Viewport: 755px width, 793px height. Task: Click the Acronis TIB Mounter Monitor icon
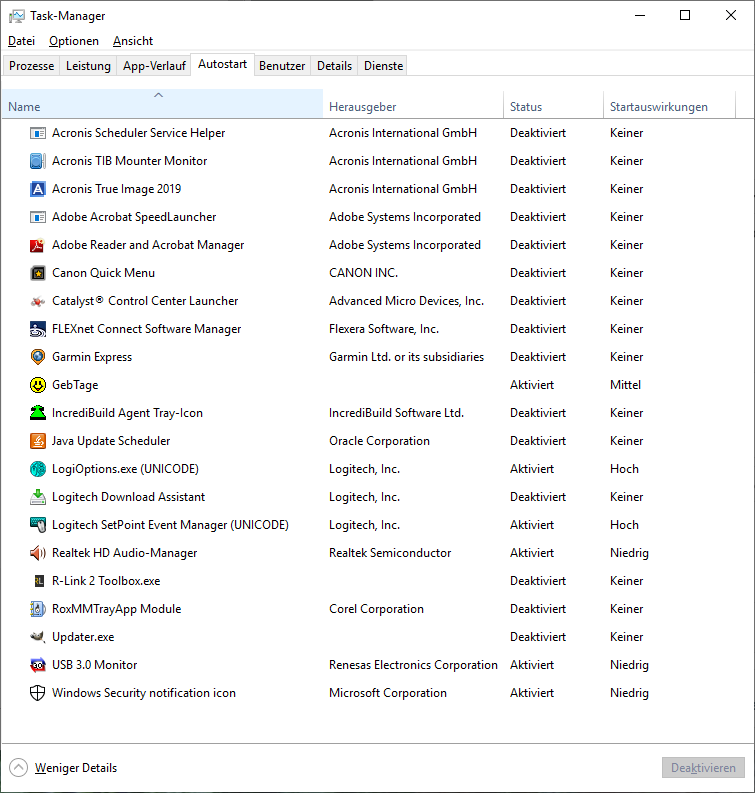coord(37,161)
